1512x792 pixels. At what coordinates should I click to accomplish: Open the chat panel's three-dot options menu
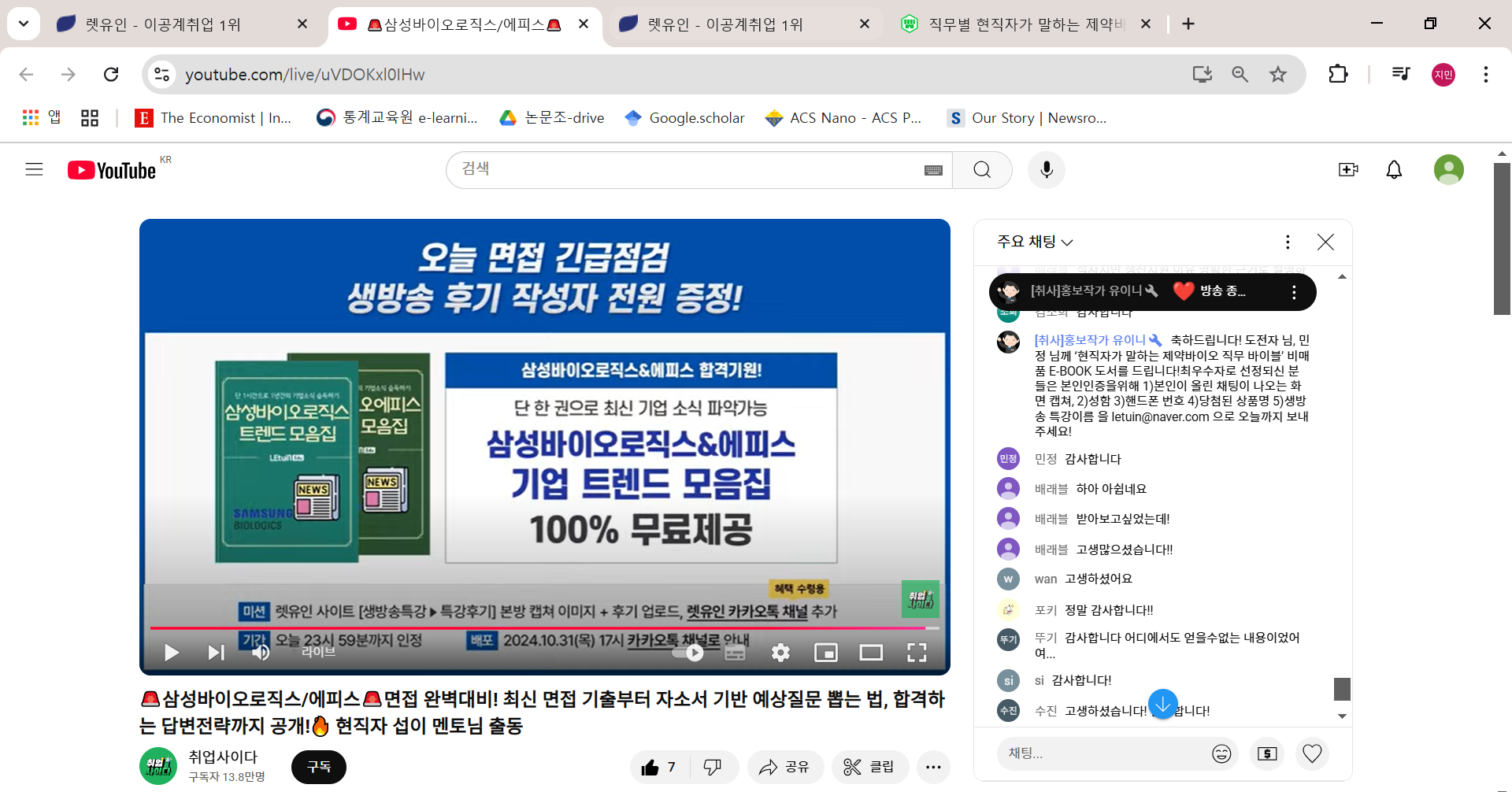(1288, 242)
